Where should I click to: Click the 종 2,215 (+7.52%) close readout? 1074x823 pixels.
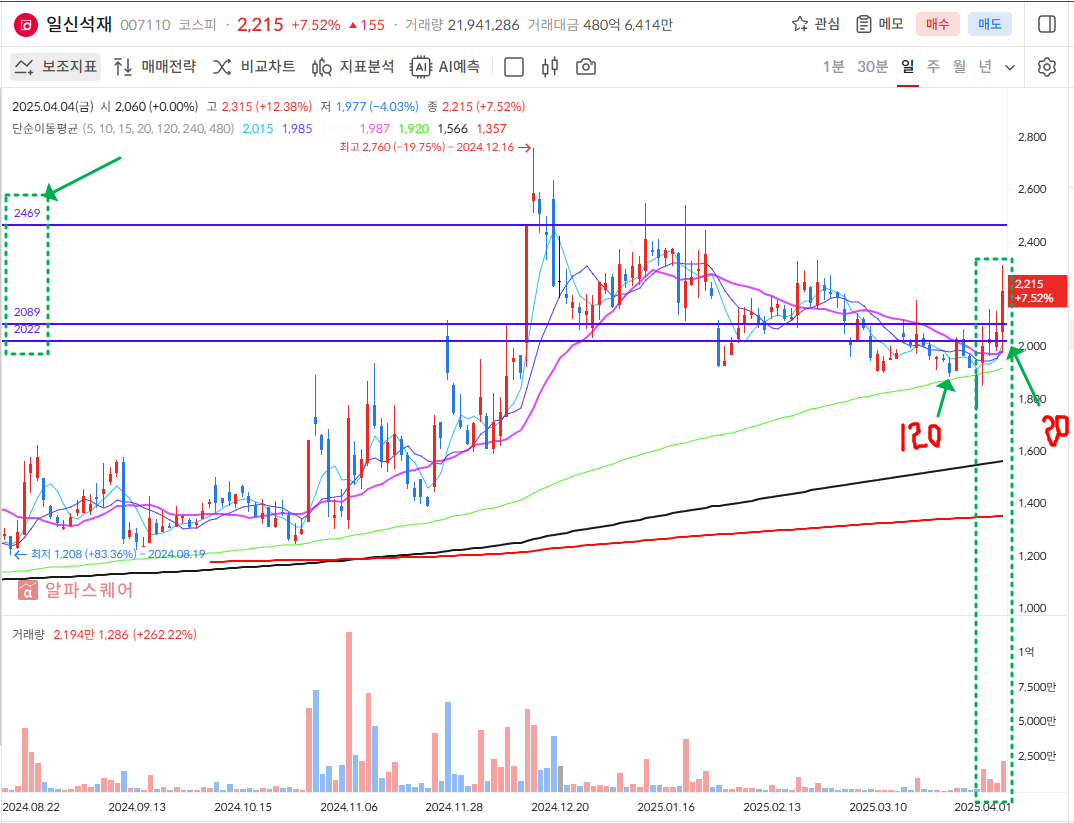476,107
